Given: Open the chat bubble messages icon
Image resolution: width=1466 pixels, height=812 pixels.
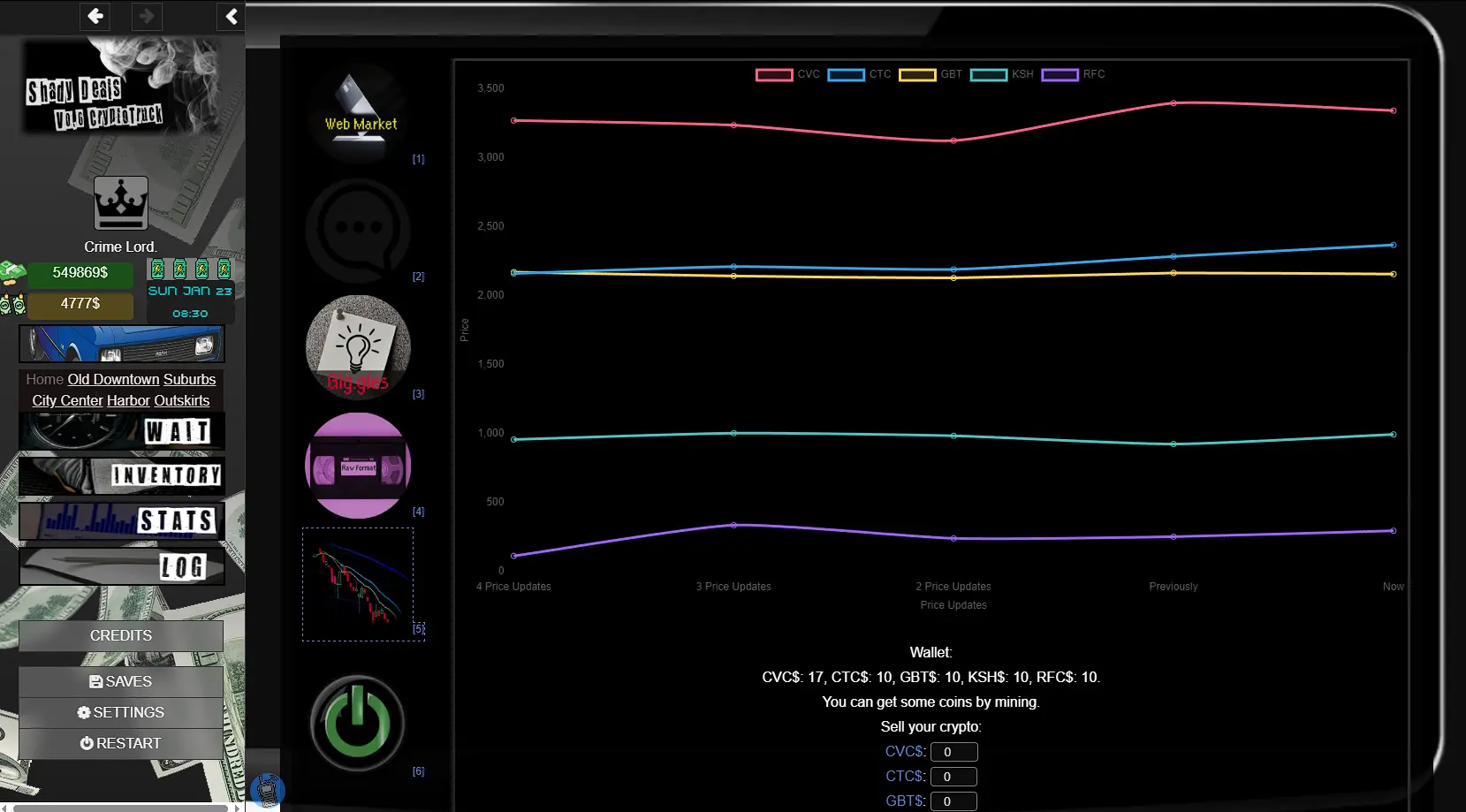Looking at the screenshot, I should 358,230.
